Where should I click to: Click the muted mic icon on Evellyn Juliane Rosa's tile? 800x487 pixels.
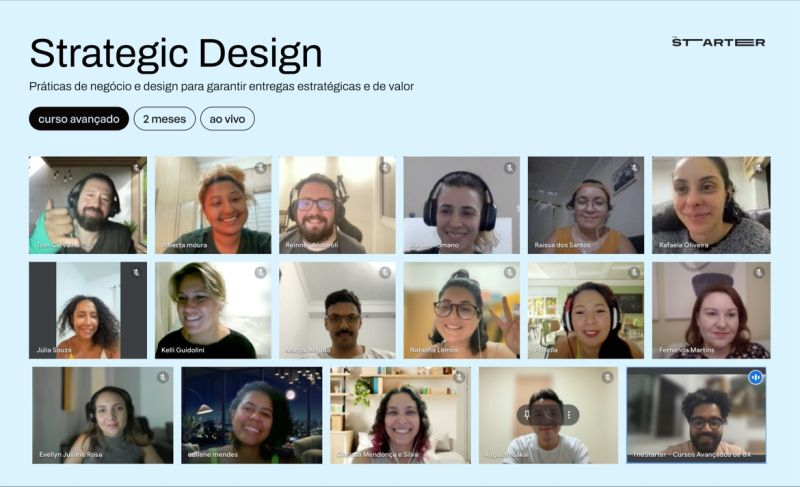(163, 377)
